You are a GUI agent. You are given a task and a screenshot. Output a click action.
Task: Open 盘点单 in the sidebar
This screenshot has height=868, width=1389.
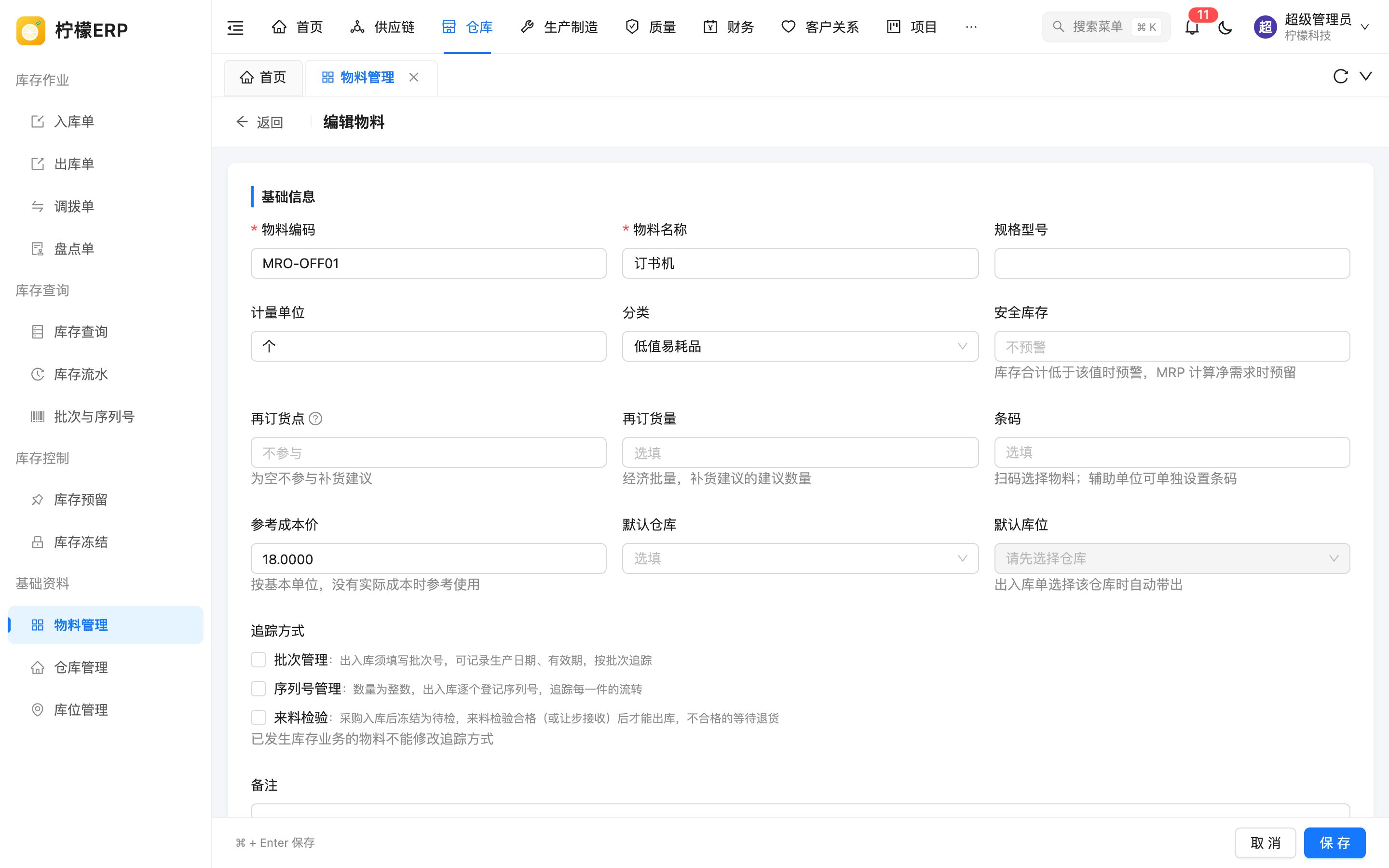[106, 249]
